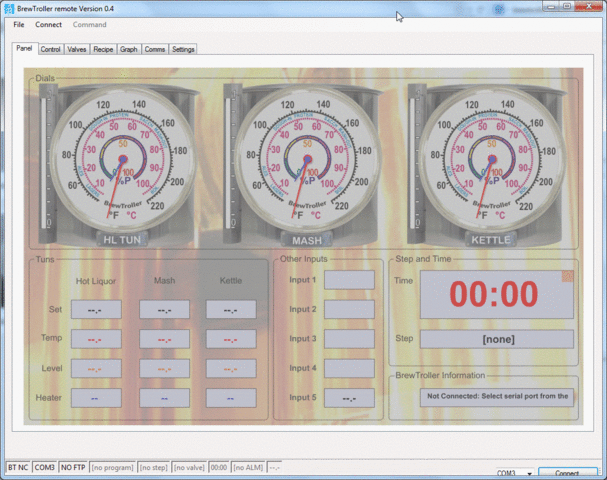Click the Input 1 field

pos(349,280)
